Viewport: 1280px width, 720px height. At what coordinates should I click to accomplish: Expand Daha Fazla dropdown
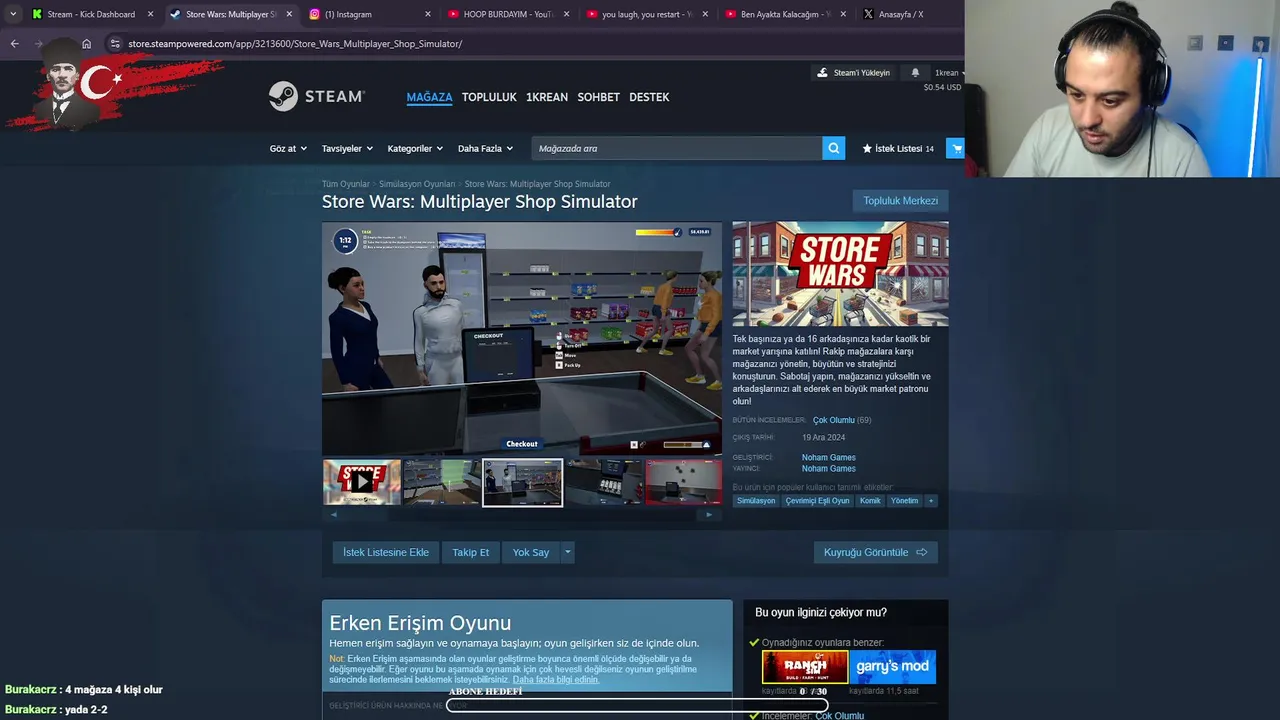pos(485,148)
